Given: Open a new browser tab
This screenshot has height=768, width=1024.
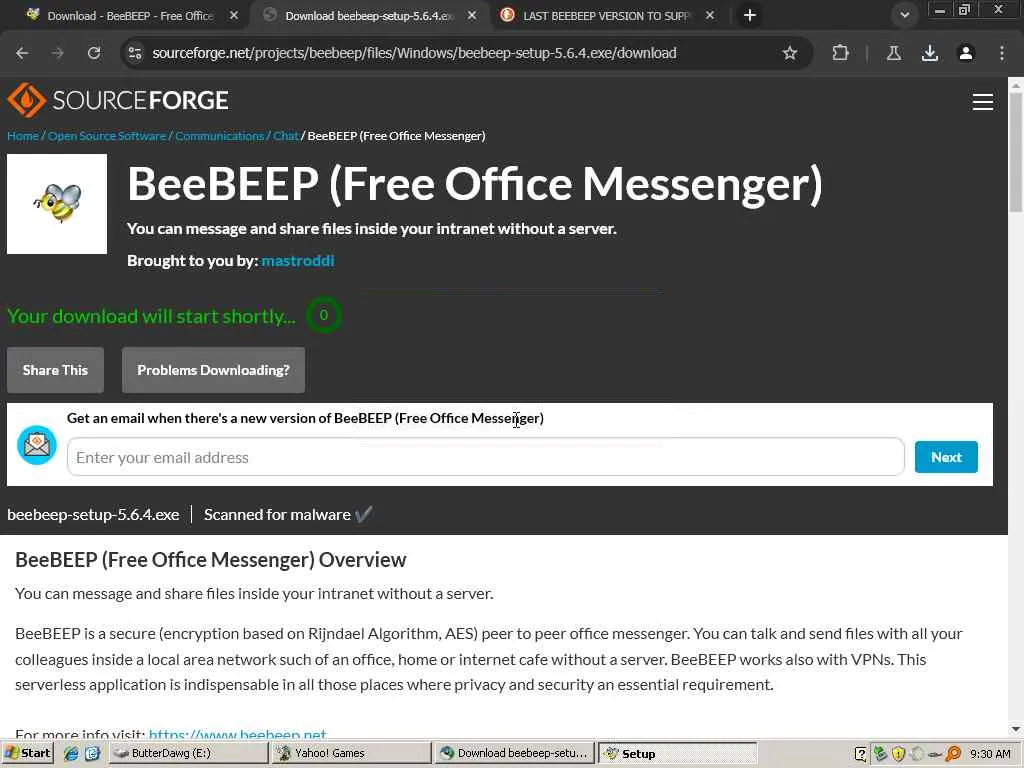Looking at the screenshot, I should pos(750,15).
